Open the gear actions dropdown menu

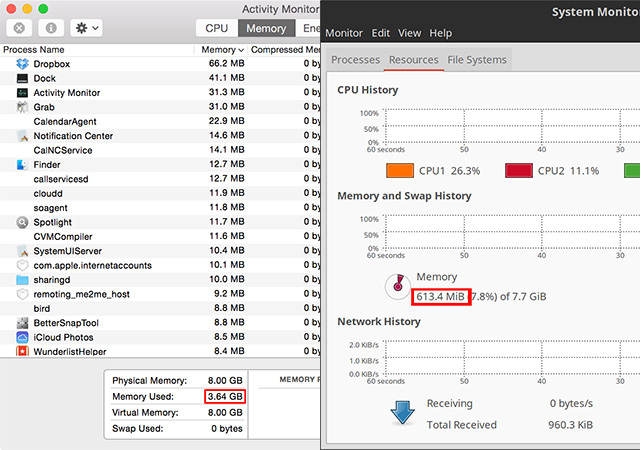tap(86, 28)
